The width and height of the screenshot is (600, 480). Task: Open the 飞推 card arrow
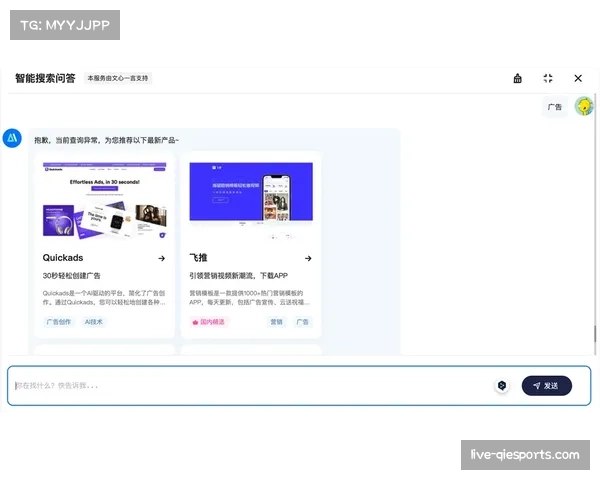click(x=308, y=258)
